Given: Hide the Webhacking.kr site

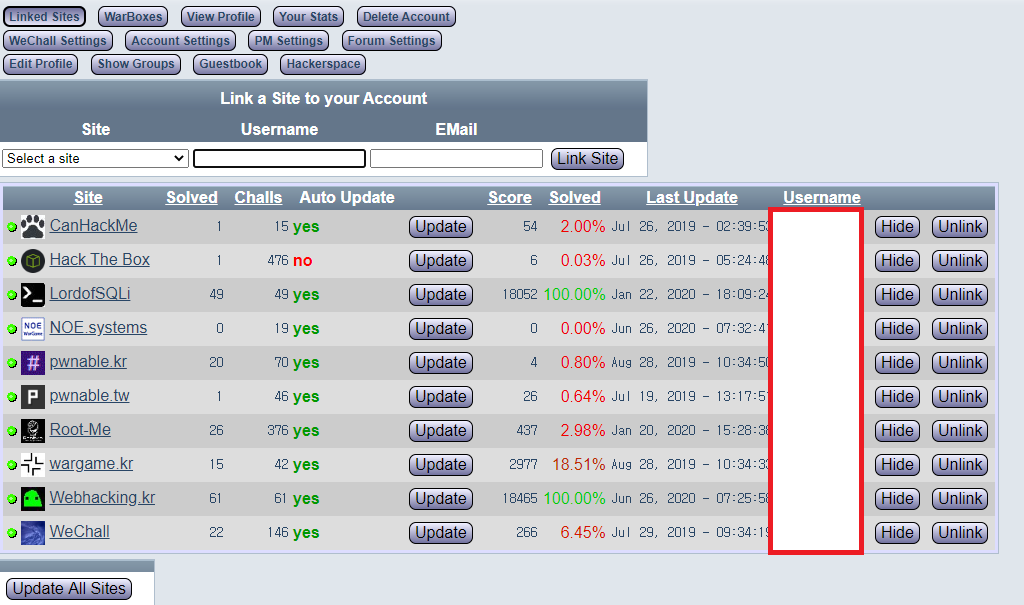Looking at the screenshot, I should pos(897,499).
